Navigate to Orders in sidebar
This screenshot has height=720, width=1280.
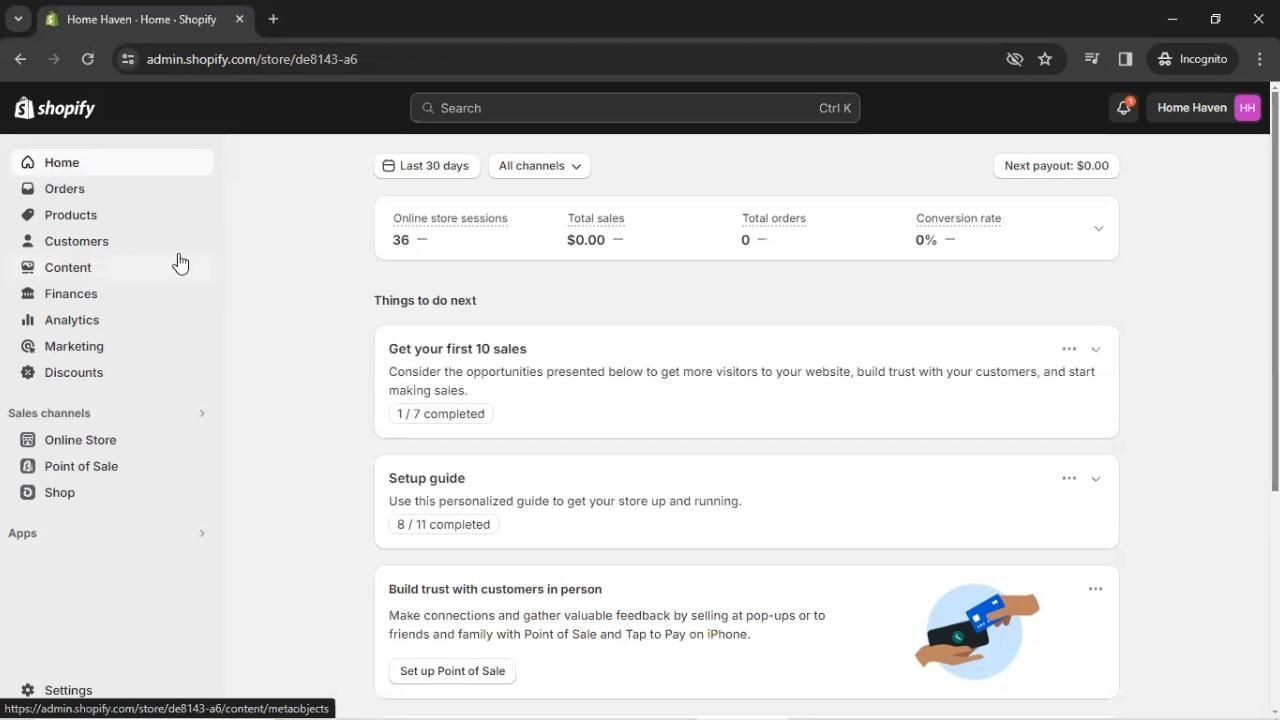(x=64, y=189)
